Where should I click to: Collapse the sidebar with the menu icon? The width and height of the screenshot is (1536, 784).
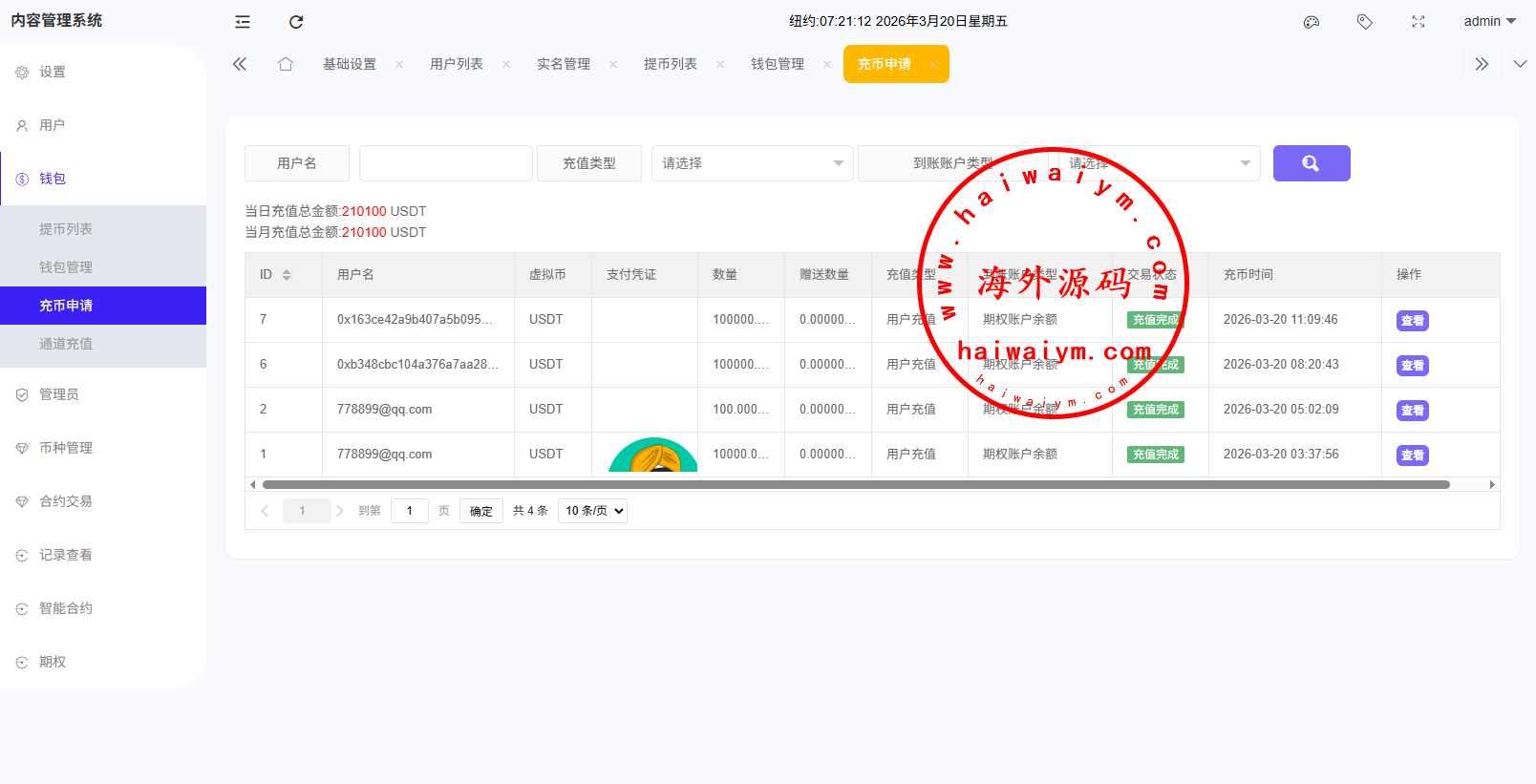[x=243, y=22]
